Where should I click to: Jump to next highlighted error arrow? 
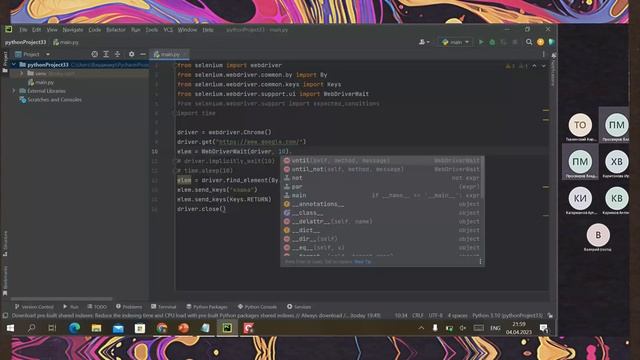pyautogui.click(x=544, y=66)
